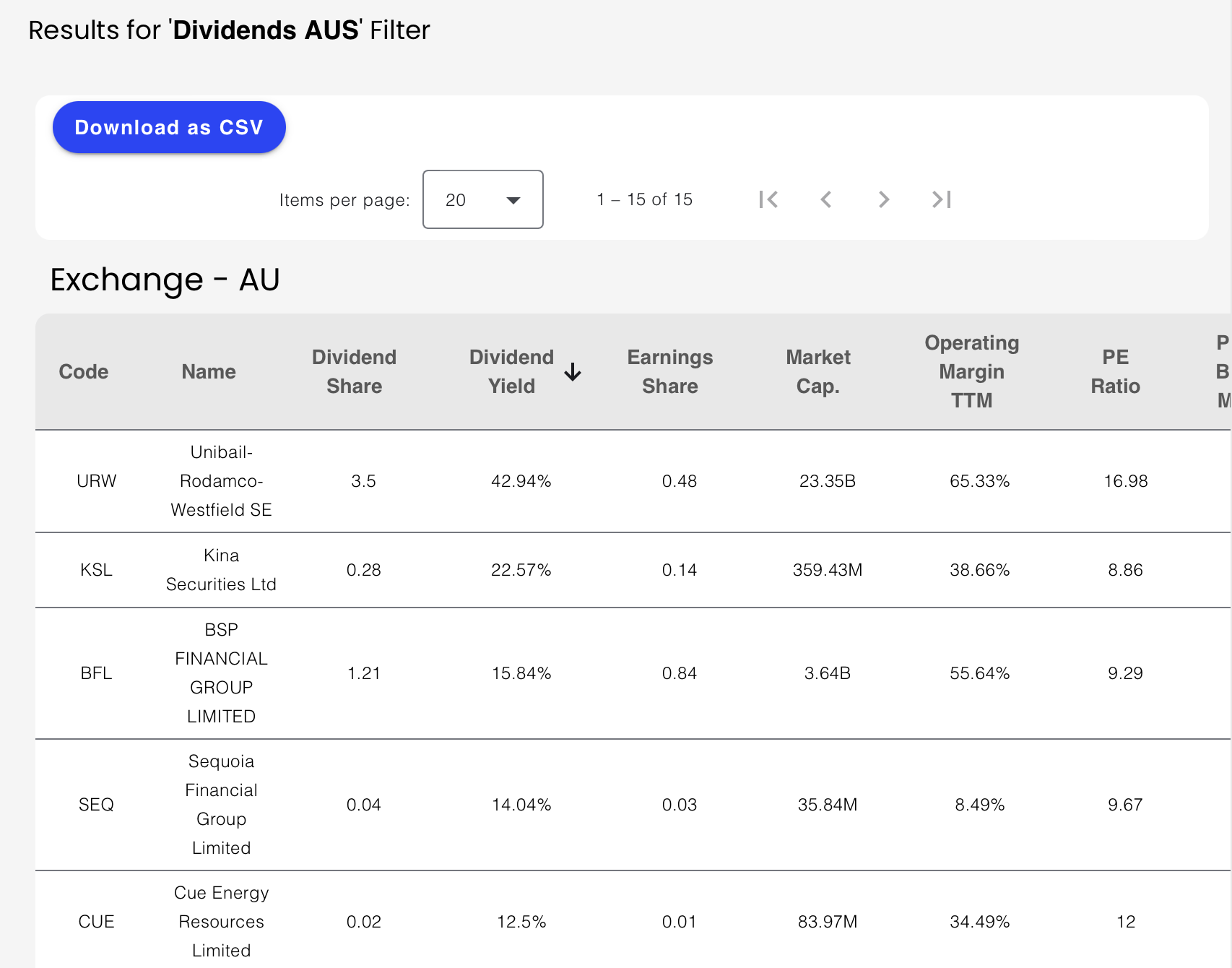The height and width of the screenshot is (968, 1232).
Task: Go to the first page icon
Action: 768,199
